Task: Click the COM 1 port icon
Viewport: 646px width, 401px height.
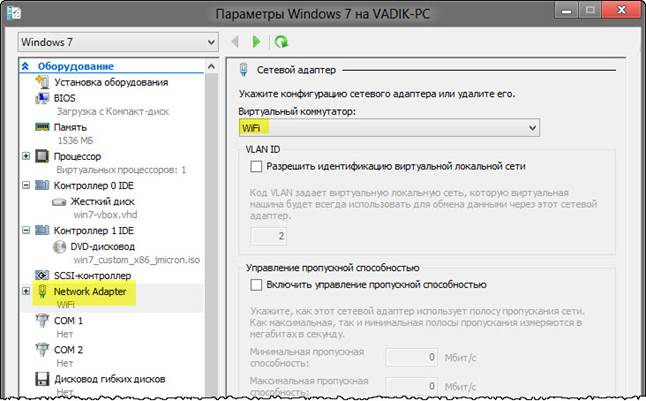Action: coord(42,320)
